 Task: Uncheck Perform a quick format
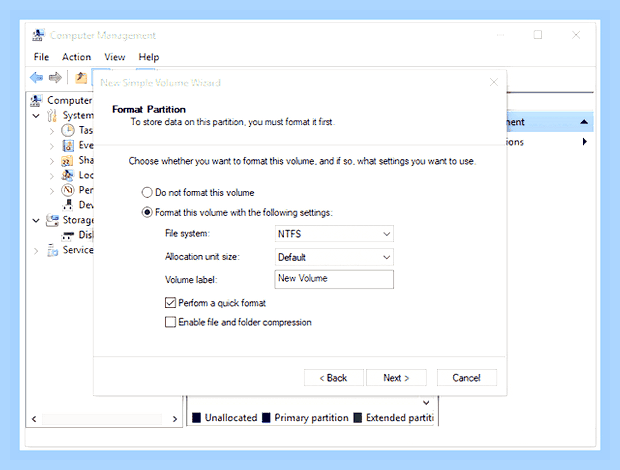(x=170, y=303)
